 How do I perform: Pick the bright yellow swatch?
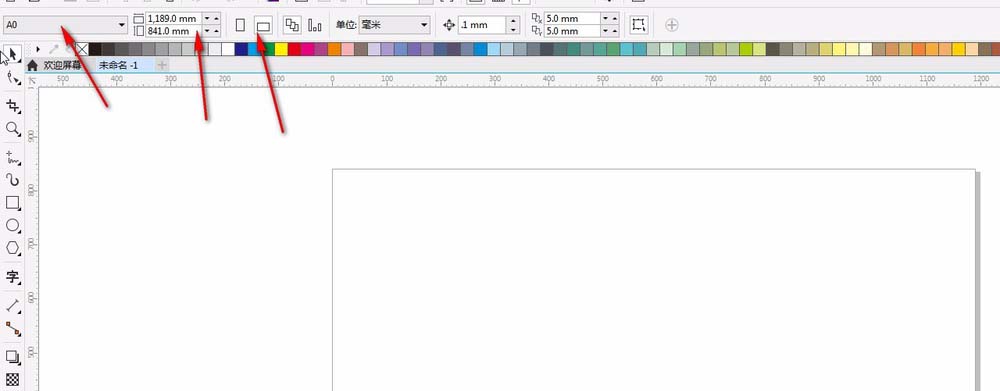pyautogui.click(x=281, y=49)
